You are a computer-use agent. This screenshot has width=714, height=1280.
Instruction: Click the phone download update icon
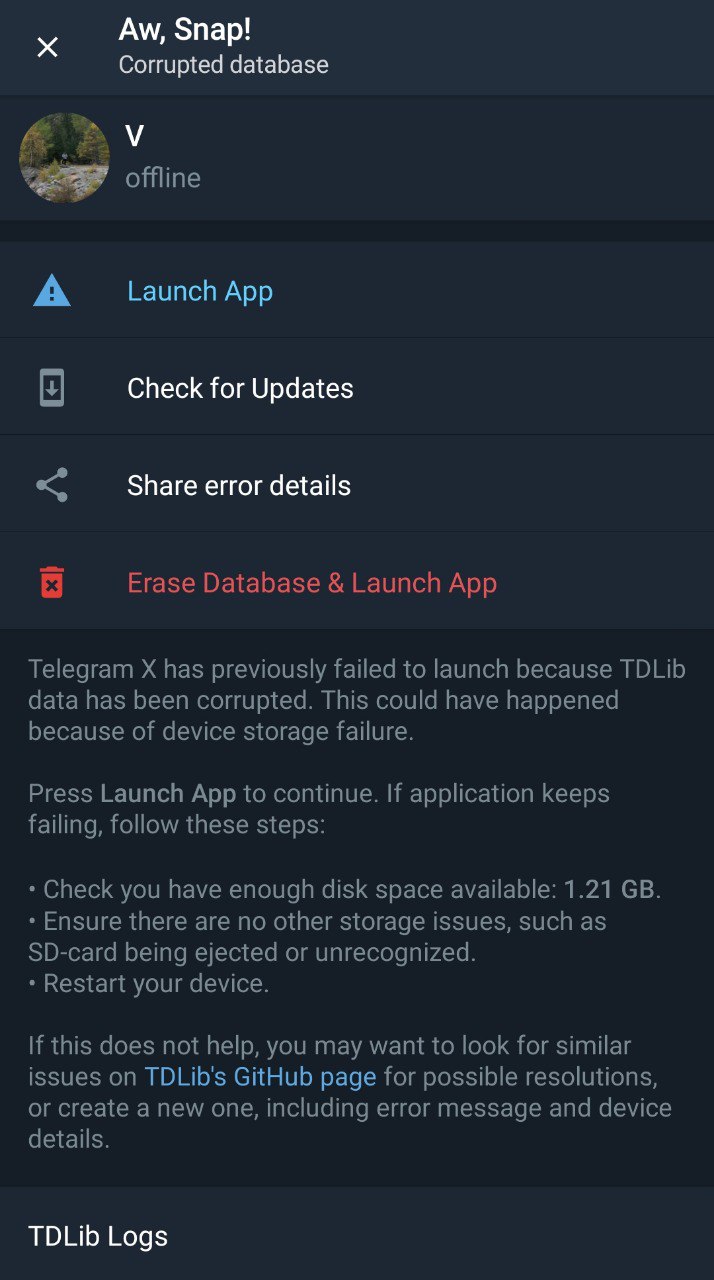[52, 388]
